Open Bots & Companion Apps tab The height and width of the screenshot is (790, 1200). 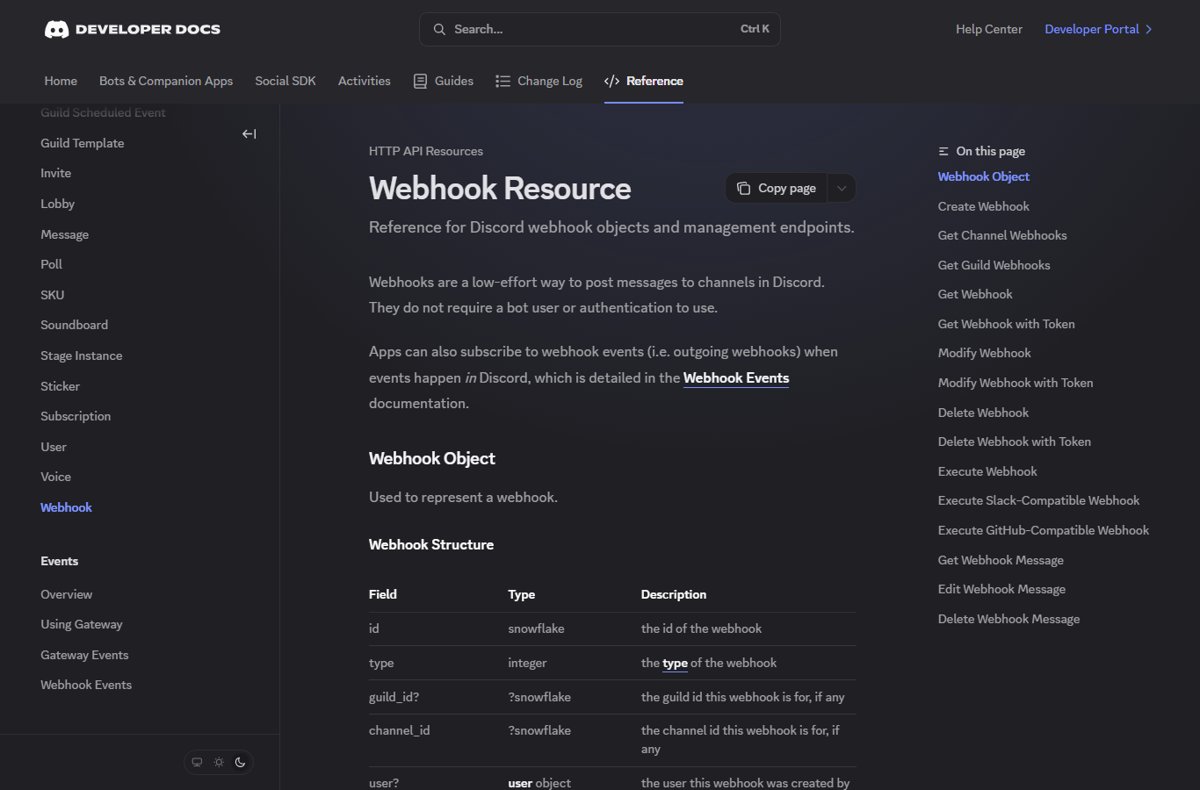(x=166, y=81)
